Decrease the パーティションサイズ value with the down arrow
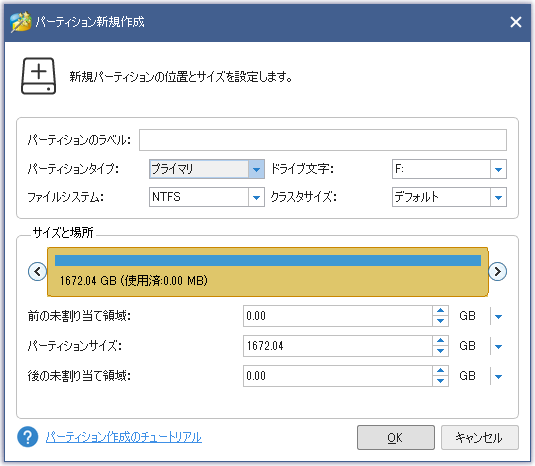This screenshot has width=535, height=466. click(x=440, y=351)
